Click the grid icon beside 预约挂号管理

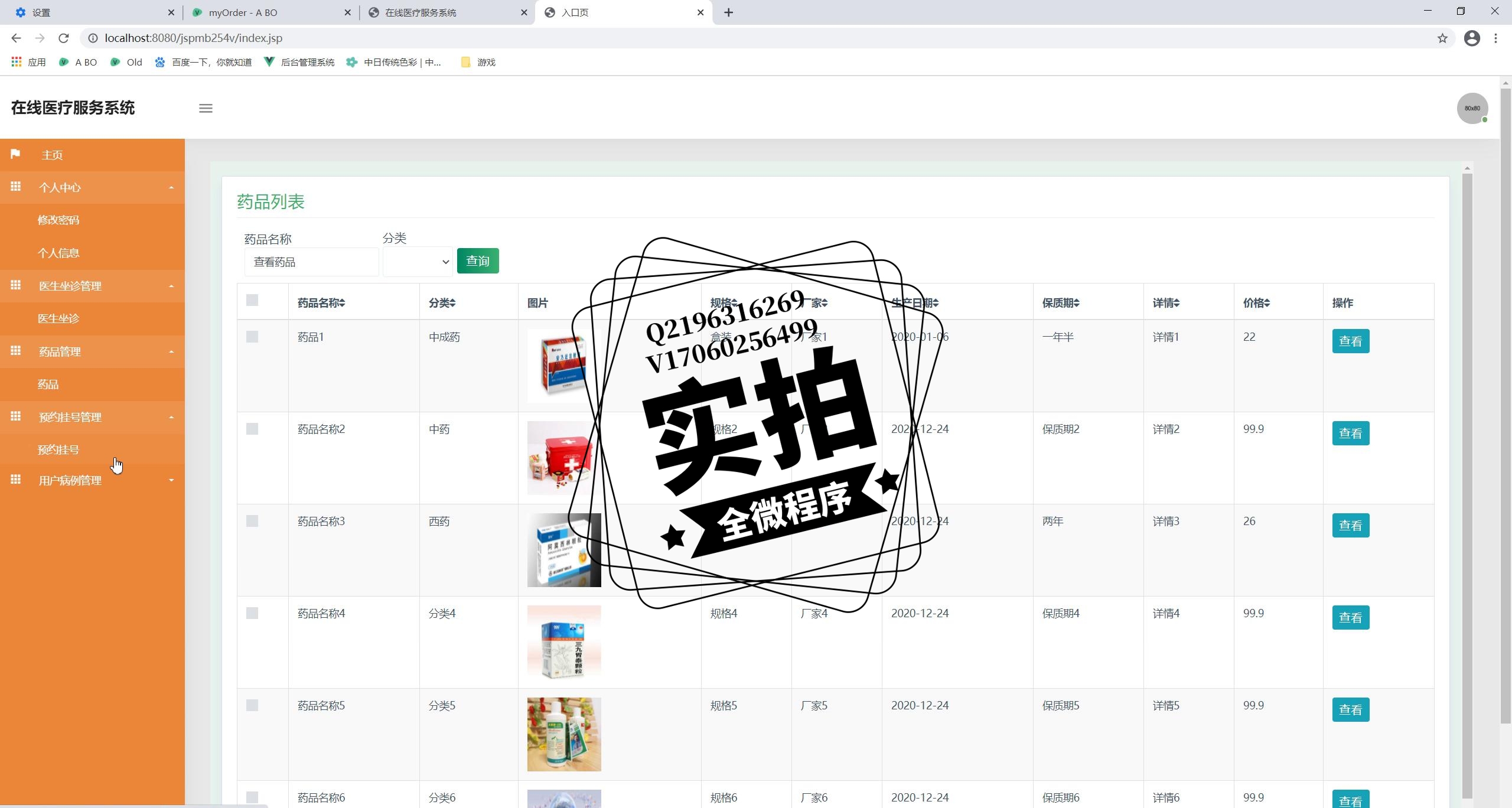click(16, 416)
